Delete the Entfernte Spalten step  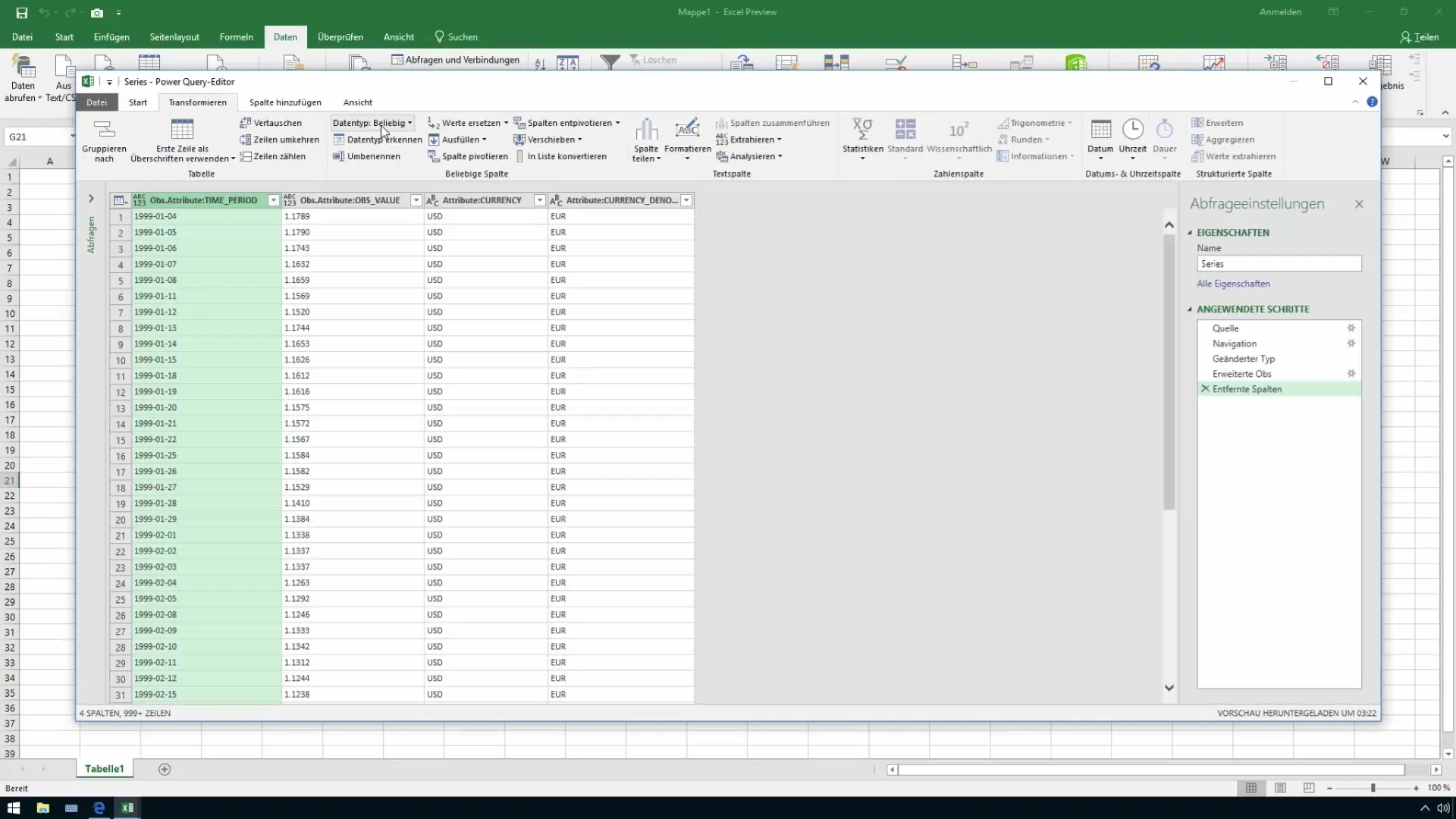[1205, 389]
